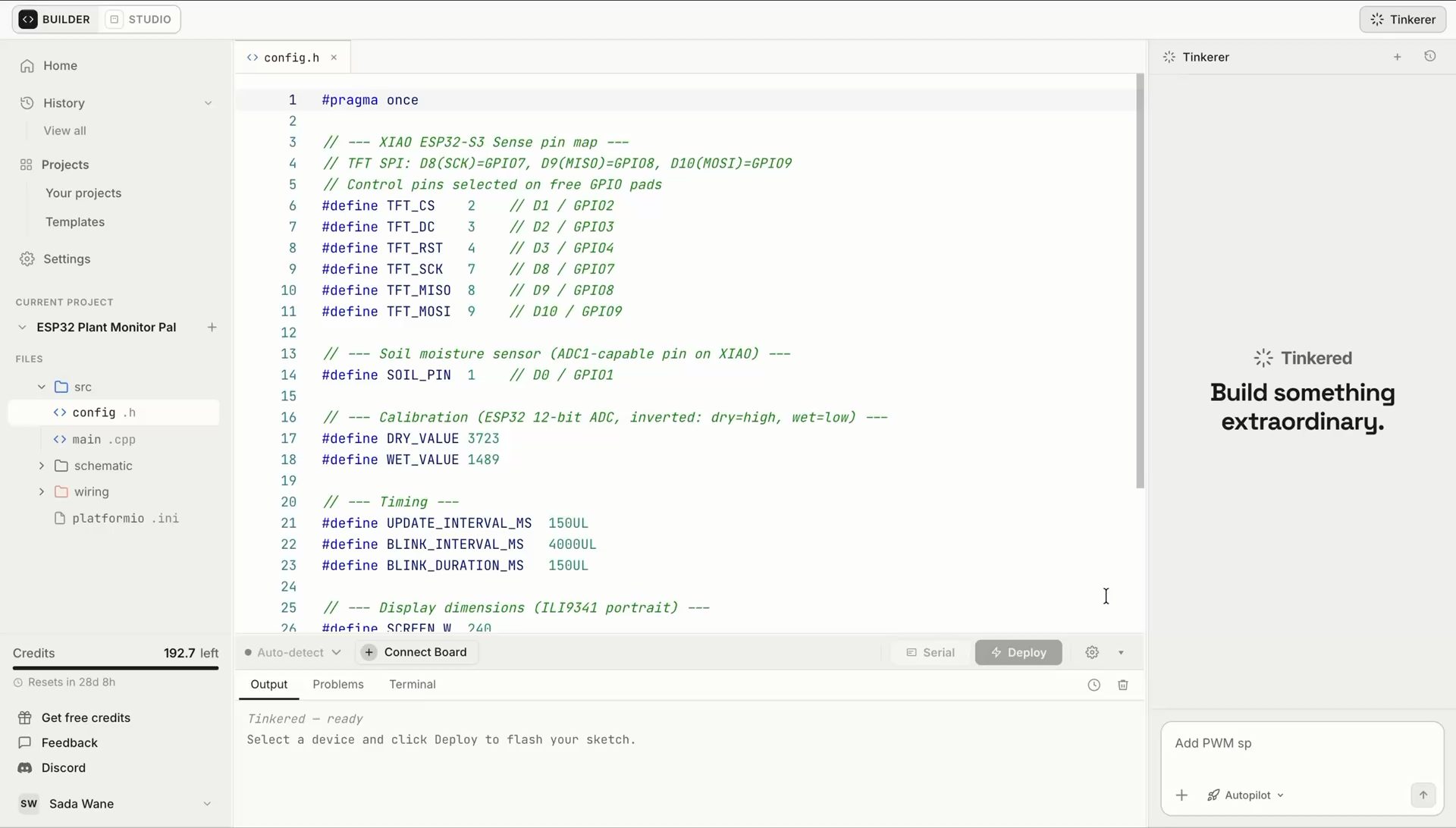Click WET_VALUE 1489 in the code
1456x828 pixels.
[x=410, y=460]
